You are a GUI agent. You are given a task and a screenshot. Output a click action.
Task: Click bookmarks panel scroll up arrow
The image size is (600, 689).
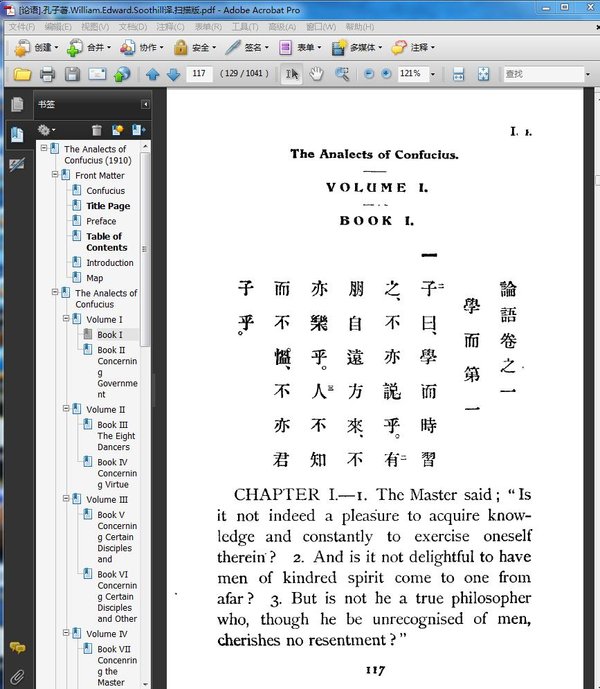(x=145, y=145)
